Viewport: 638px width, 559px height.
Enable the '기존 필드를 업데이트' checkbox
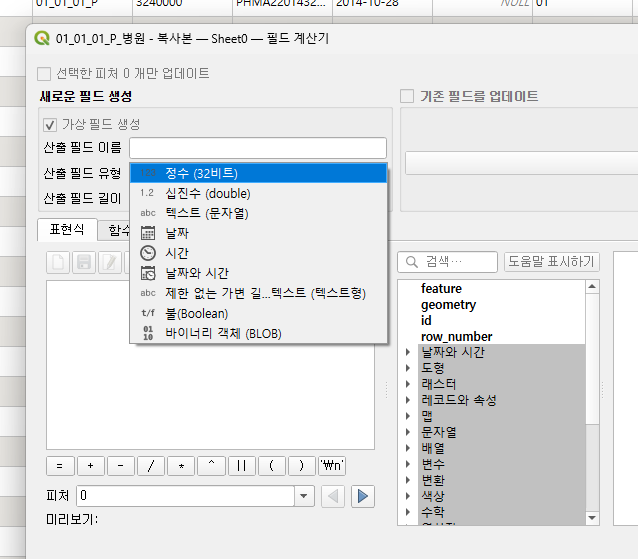[x=407, y=96]
